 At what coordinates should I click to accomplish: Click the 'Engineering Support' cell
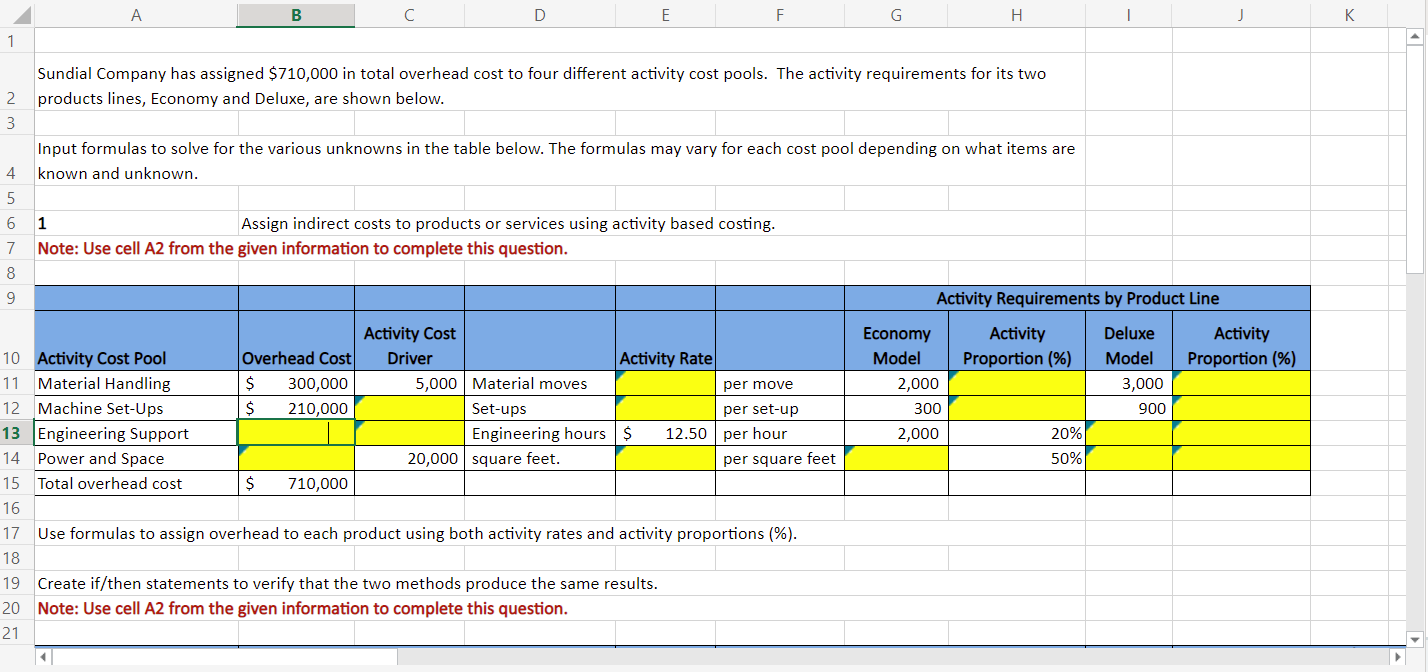coord(136,433)
